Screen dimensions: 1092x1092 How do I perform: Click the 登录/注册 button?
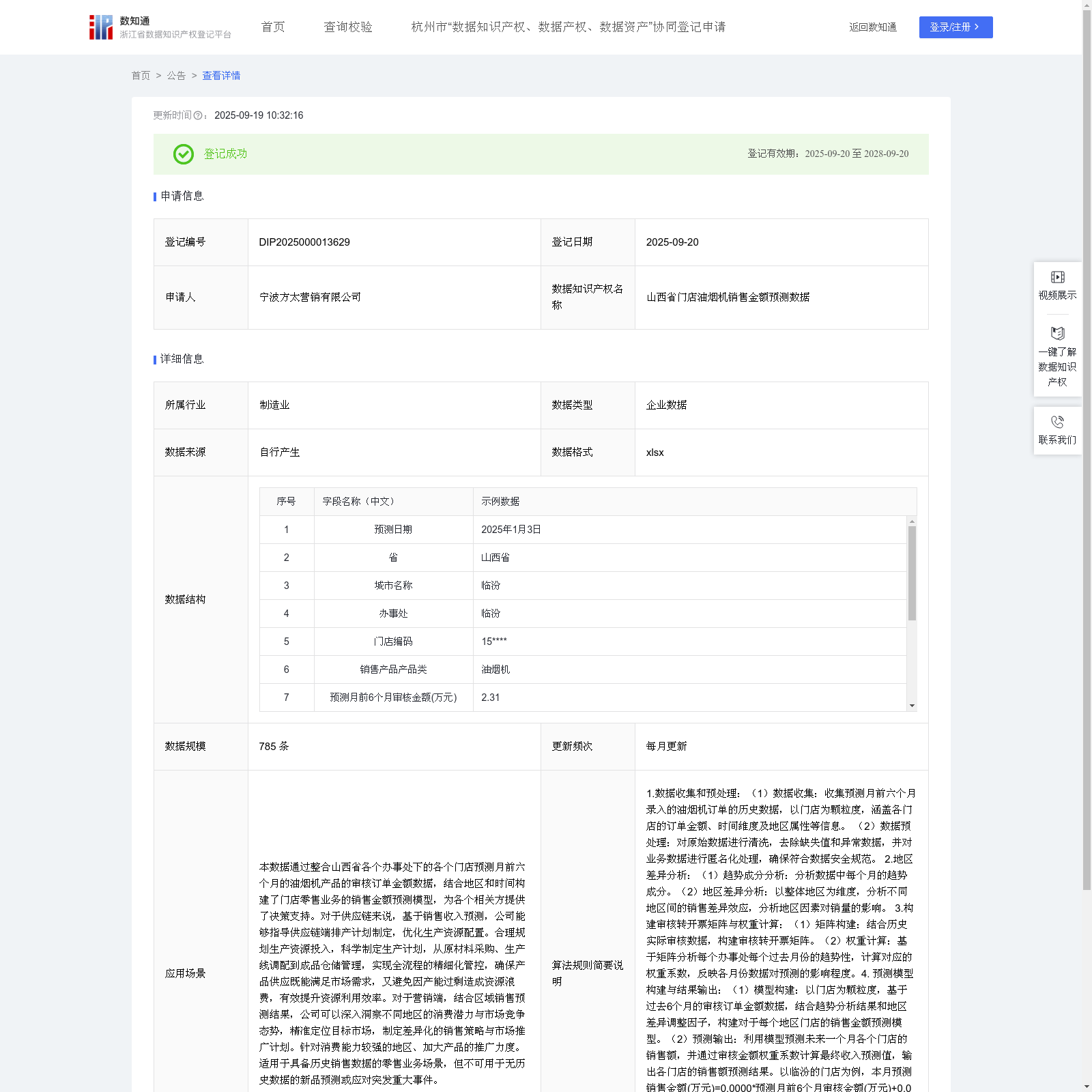[x=955, y=27]
